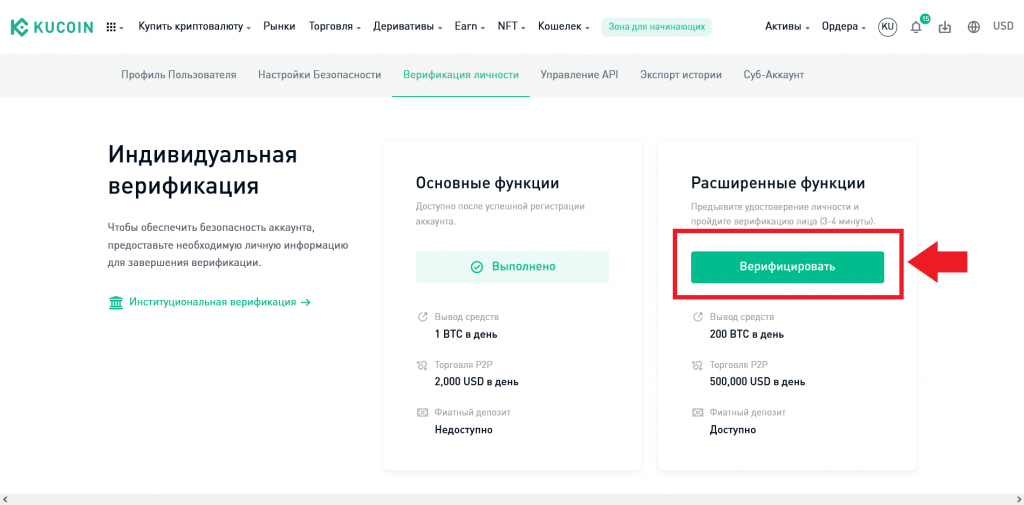Open the KU account avatar
1024x505 pixels.
[887, 27]
